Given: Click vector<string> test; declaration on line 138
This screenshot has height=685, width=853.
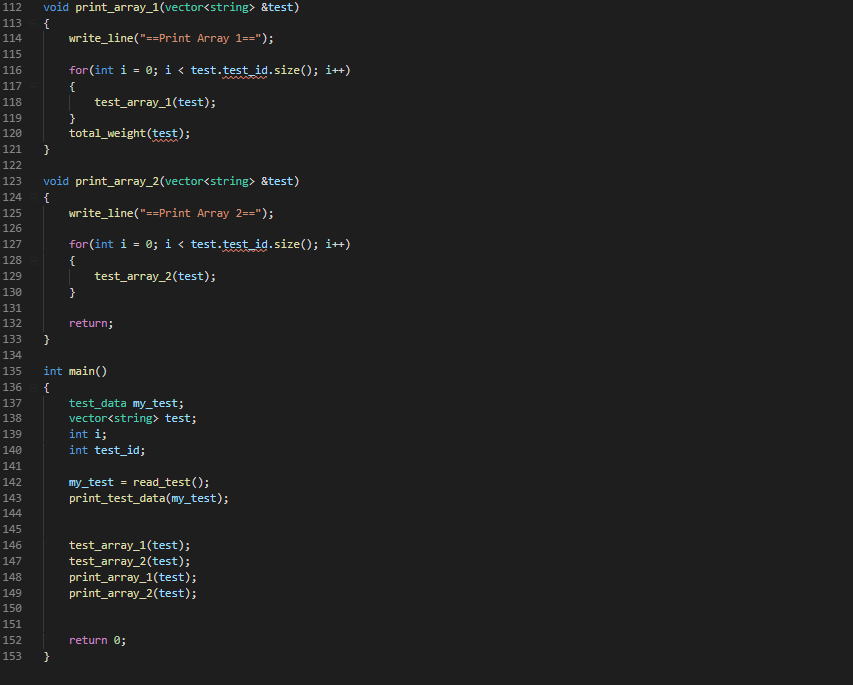Looking at the screenshot, I should (133, 418).
